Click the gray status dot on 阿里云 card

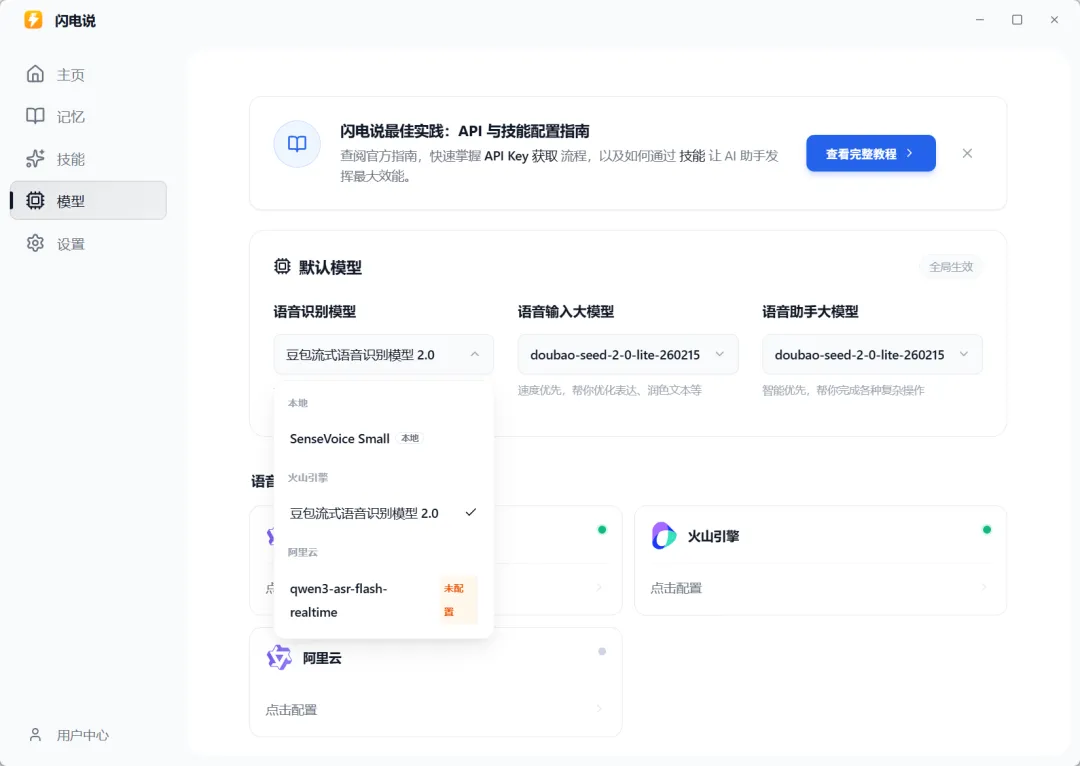[602, 652]
